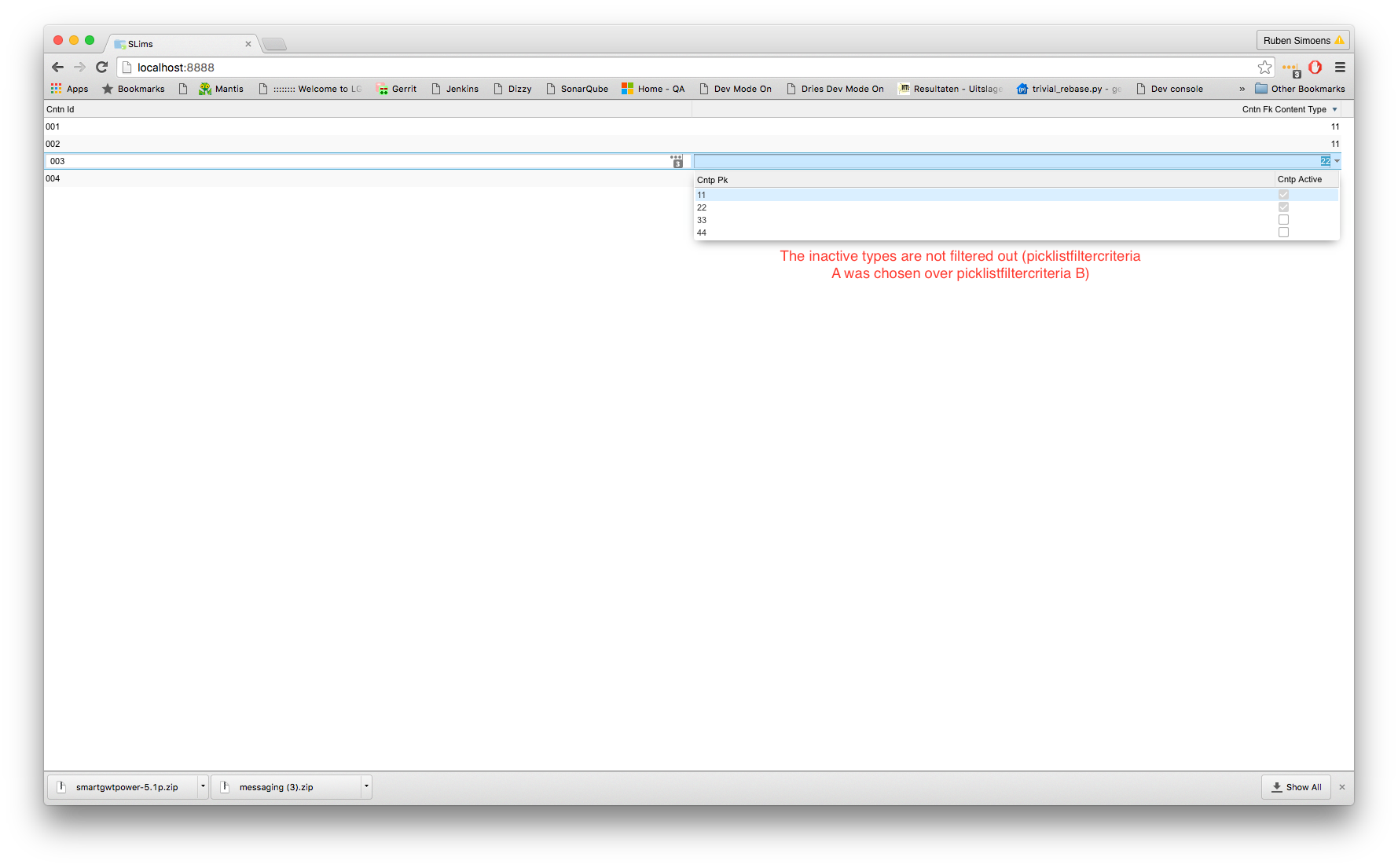Click the browser back arrow

(x=57, y=68)
